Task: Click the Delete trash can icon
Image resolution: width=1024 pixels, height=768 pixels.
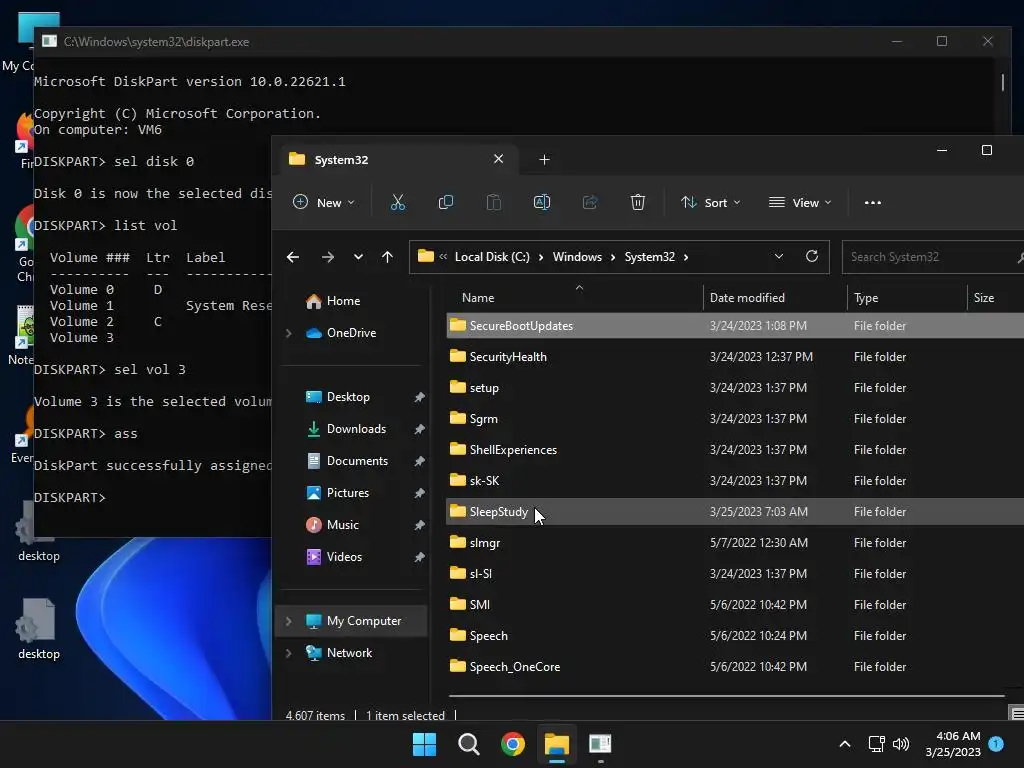Action: pyautogui.click(x=638, y=202)
